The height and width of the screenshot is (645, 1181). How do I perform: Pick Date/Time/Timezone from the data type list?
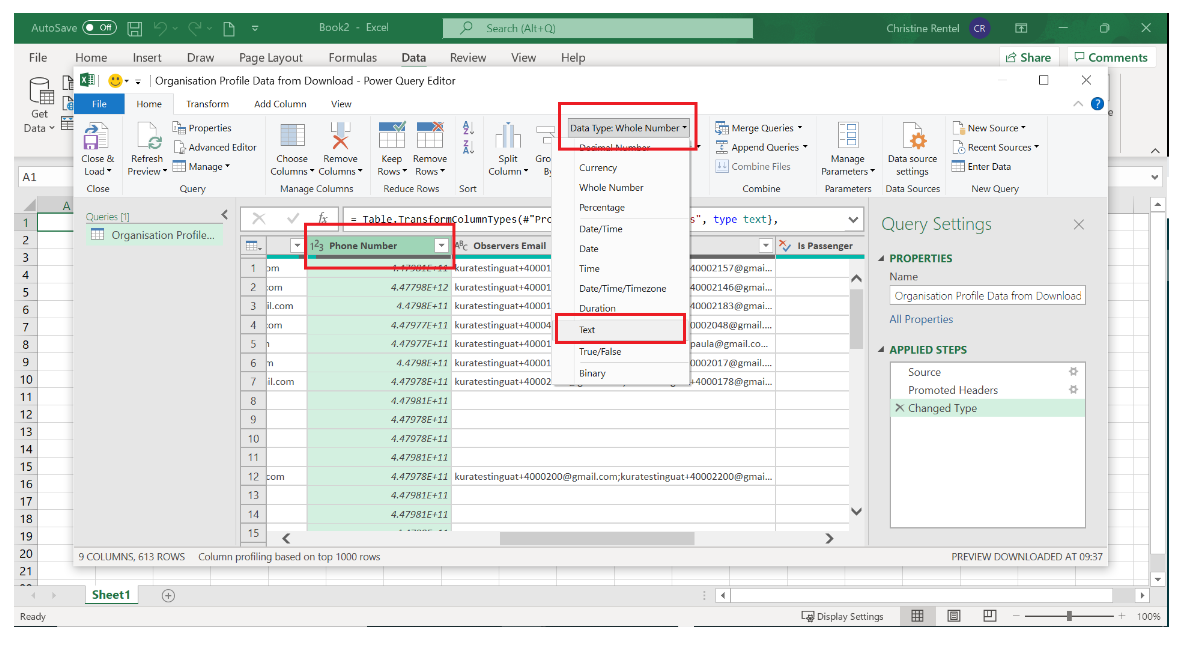click(x=622, y=289)
